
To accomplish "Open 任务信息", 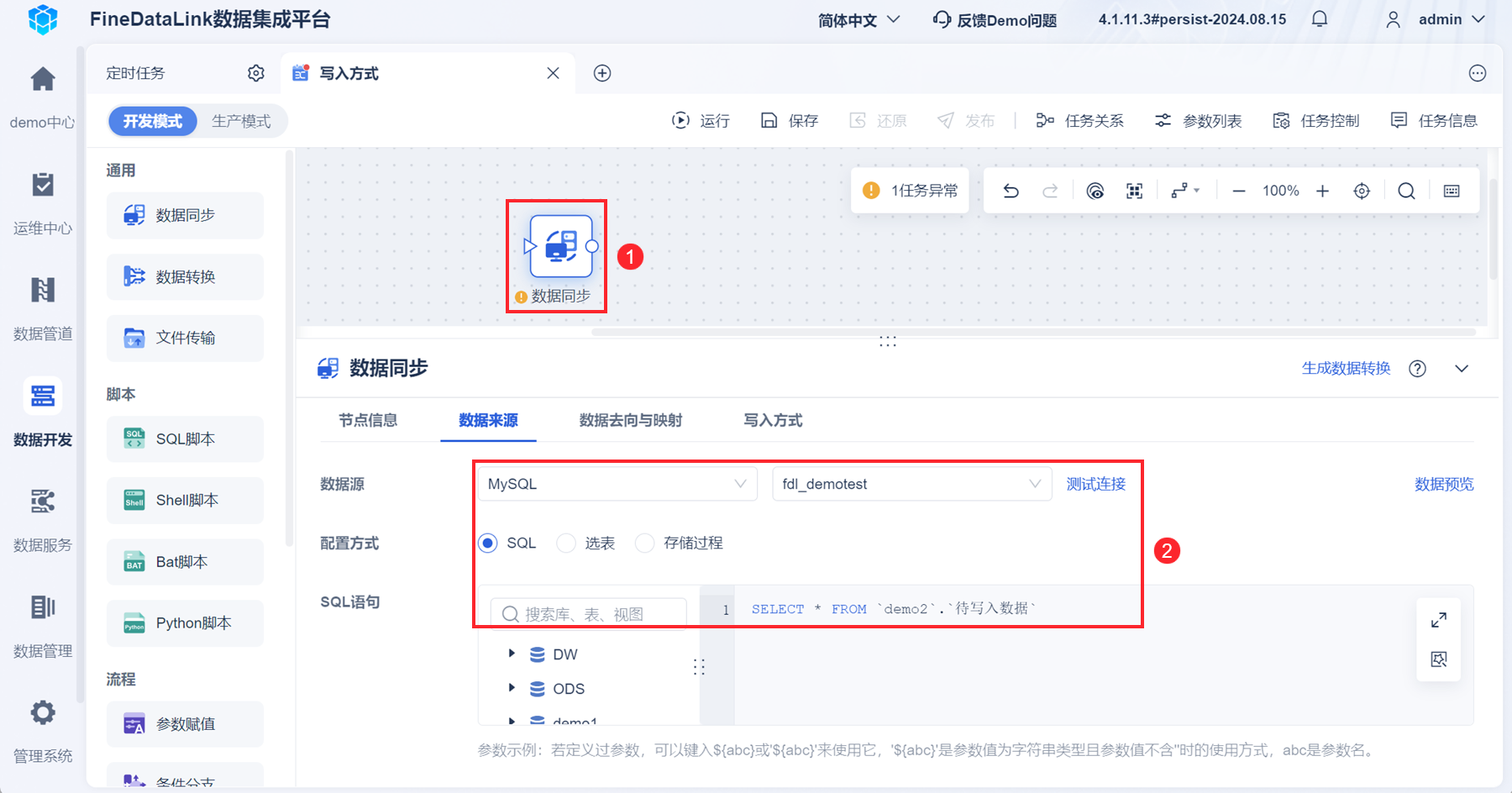I will (x=1434, y=121).
